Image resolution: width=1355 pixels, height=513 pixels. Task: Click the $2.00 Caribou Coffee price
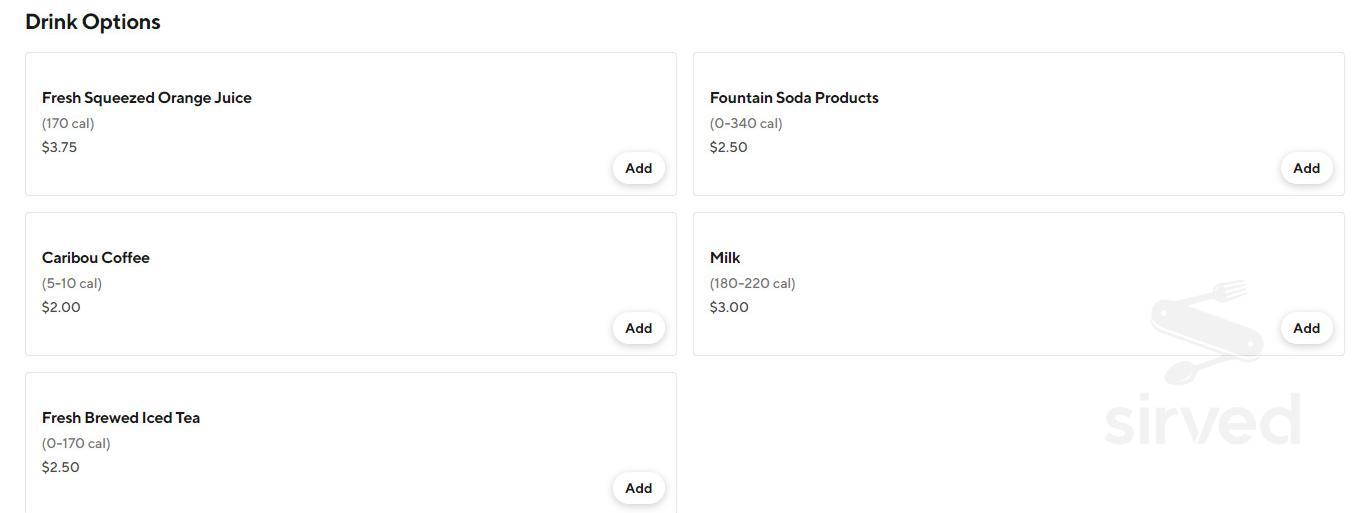coord(61,307)
